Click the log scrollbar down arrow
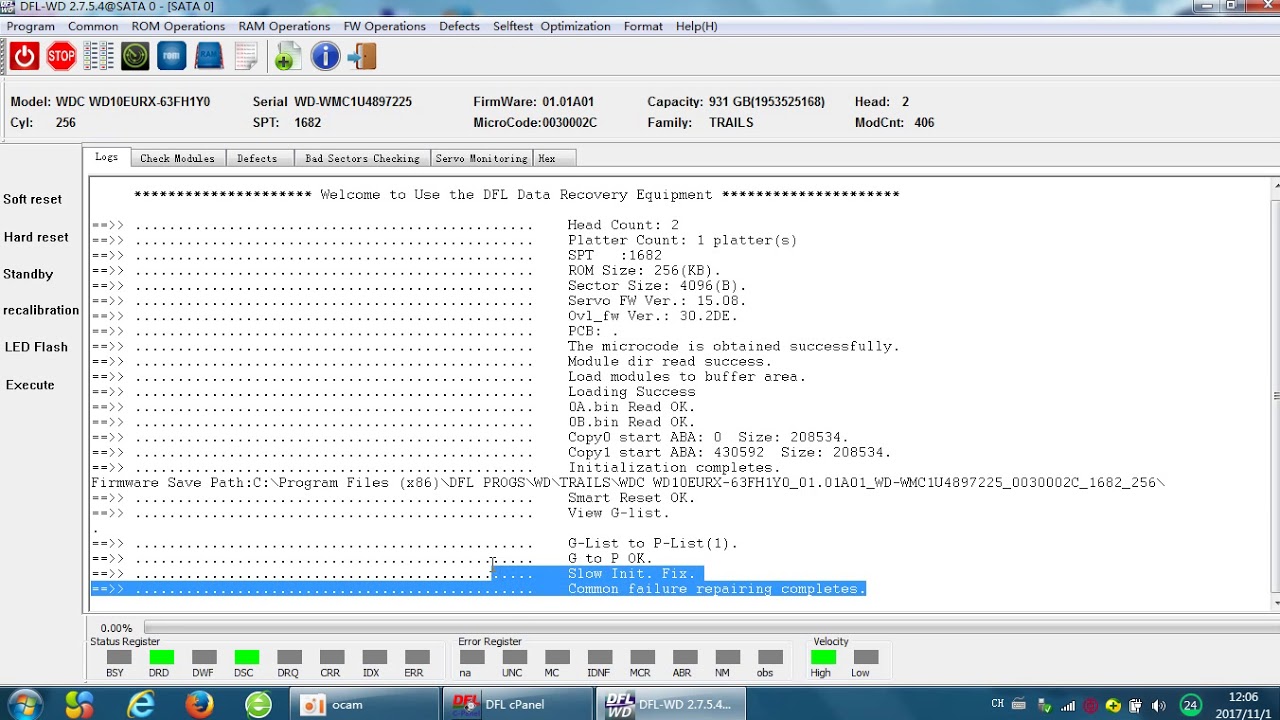The height and width of the screenshot is (720, 1280). (x=1275, y=604)
